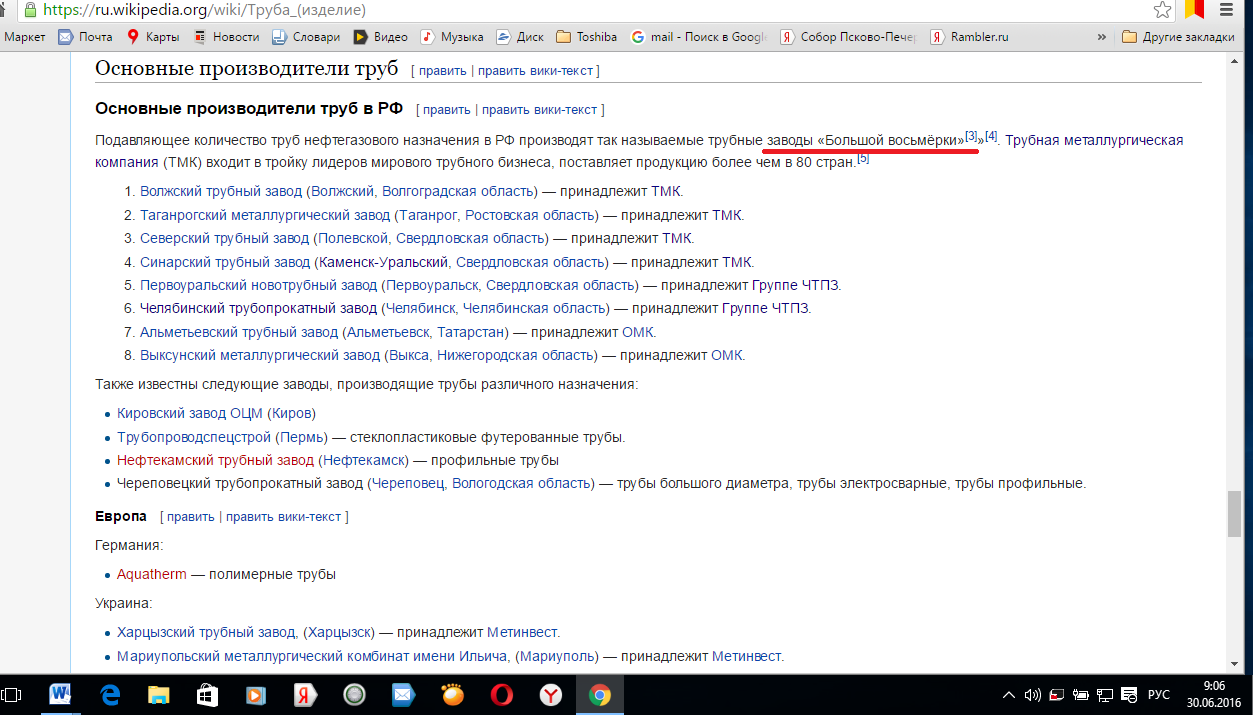Click the ОМК link in the Альметьевский row
The image size is (1253, 715).
[638, 332]
